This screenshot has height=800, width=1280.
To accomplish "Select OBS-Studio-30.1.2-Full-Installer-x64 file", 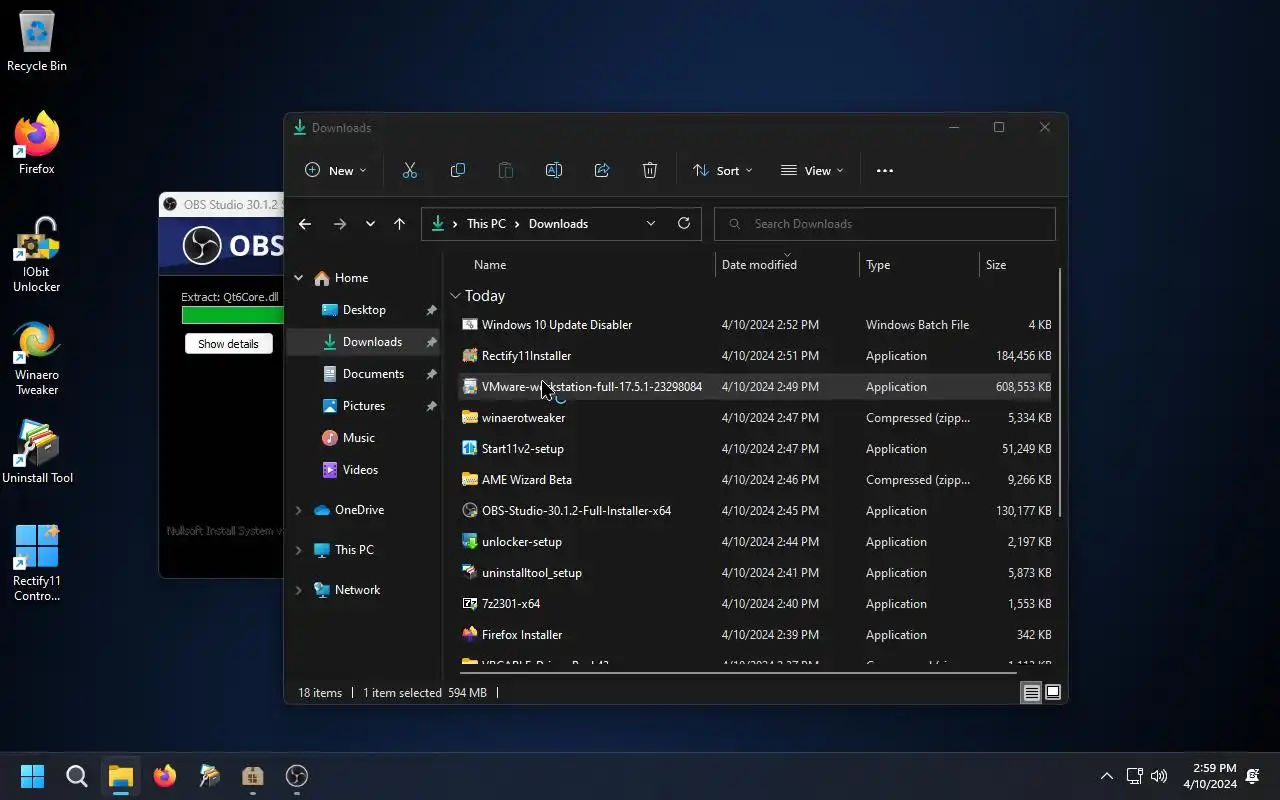I will coord(756,511).
